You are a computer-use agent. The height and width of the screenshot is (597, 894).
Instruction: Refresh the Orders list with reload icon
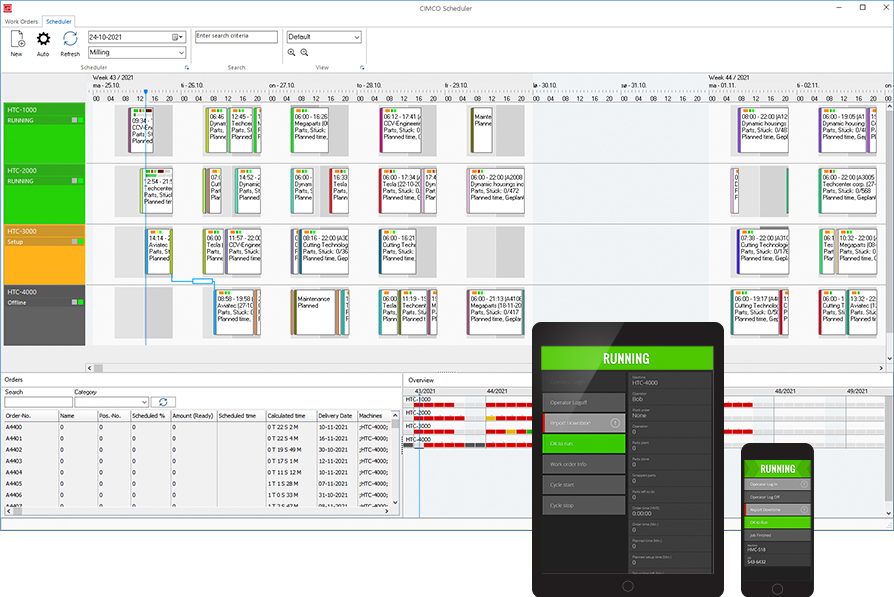tap(167, 402)
